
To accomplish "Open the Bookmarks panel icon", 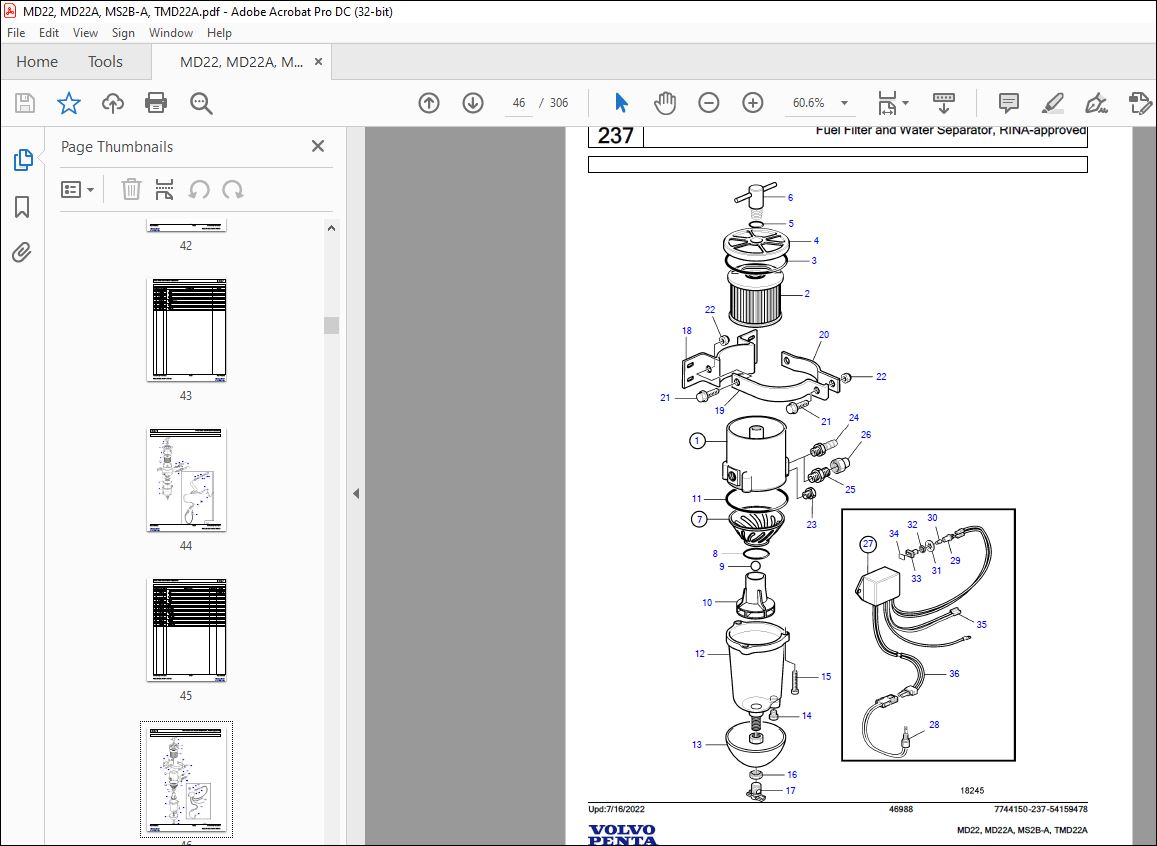I will click(x=22, y=207).
